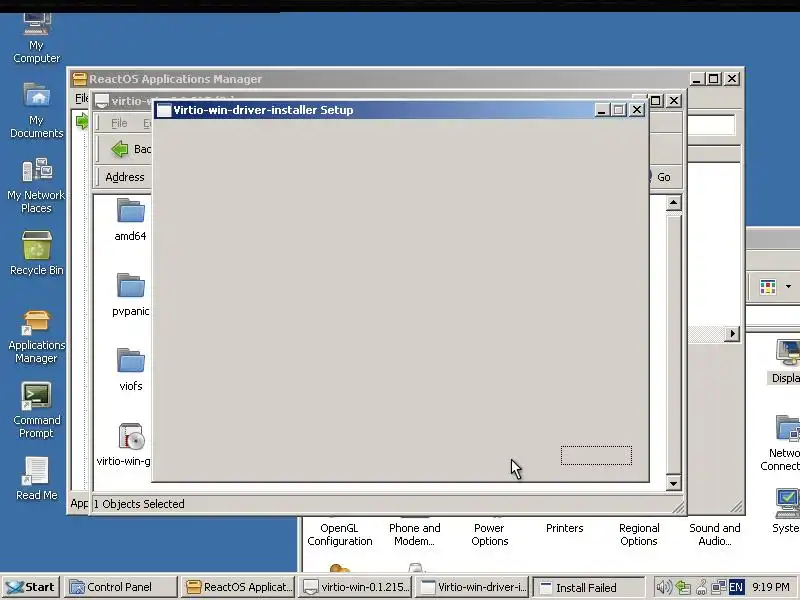Click the explorer scrollbar up arrow
This screenshot has width=800, height=600.
point(673,203)
